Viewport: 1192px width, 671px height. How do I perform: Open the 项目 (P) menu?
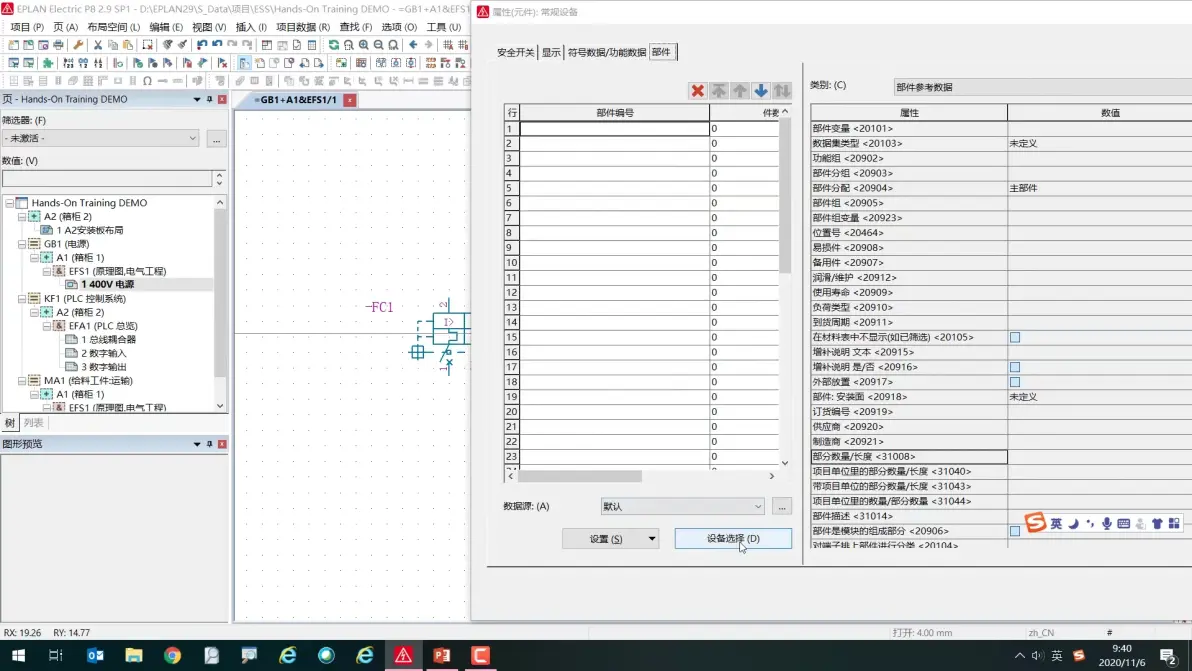pyautogui.click(x=27, y=27)
